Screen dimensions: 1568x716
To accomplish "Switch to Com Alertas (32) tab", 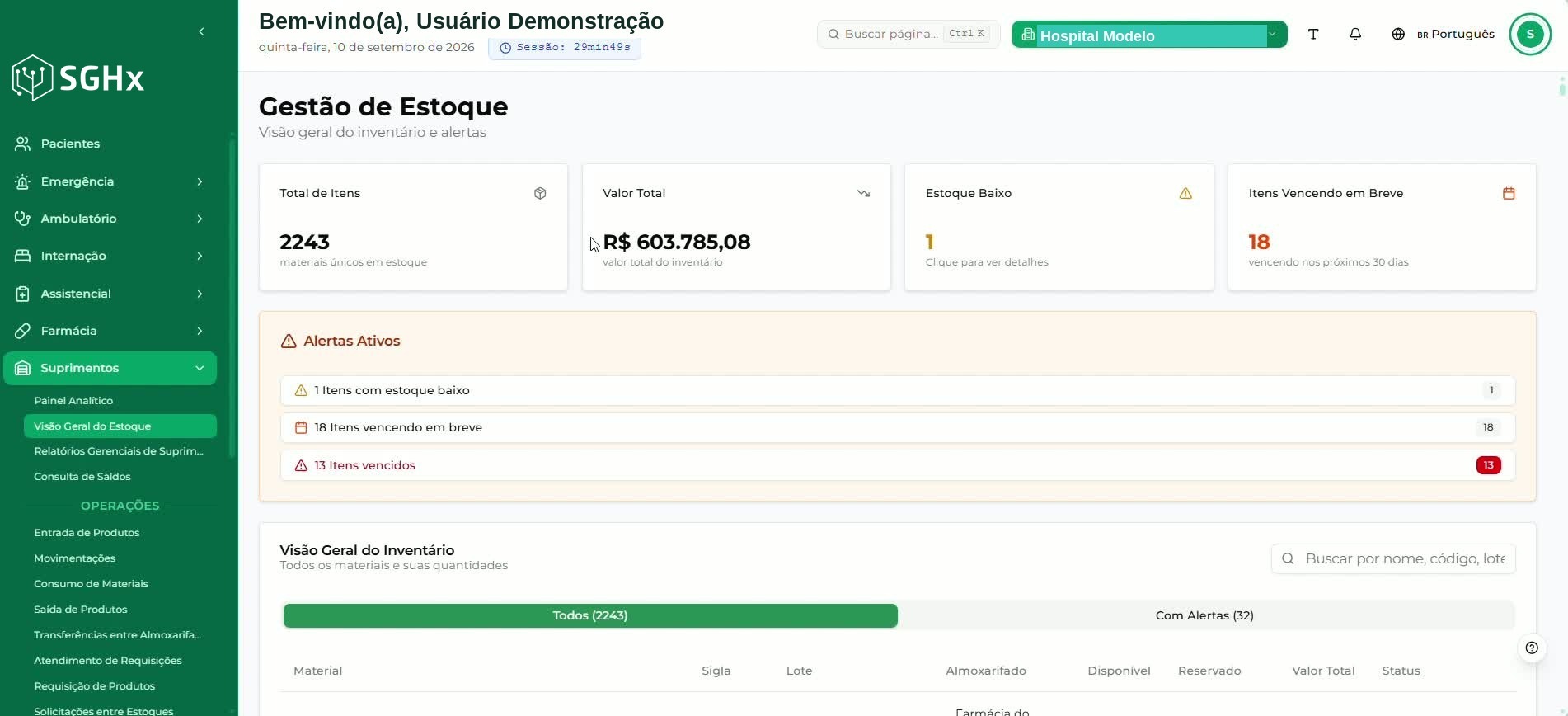I will pos(1204,615).
